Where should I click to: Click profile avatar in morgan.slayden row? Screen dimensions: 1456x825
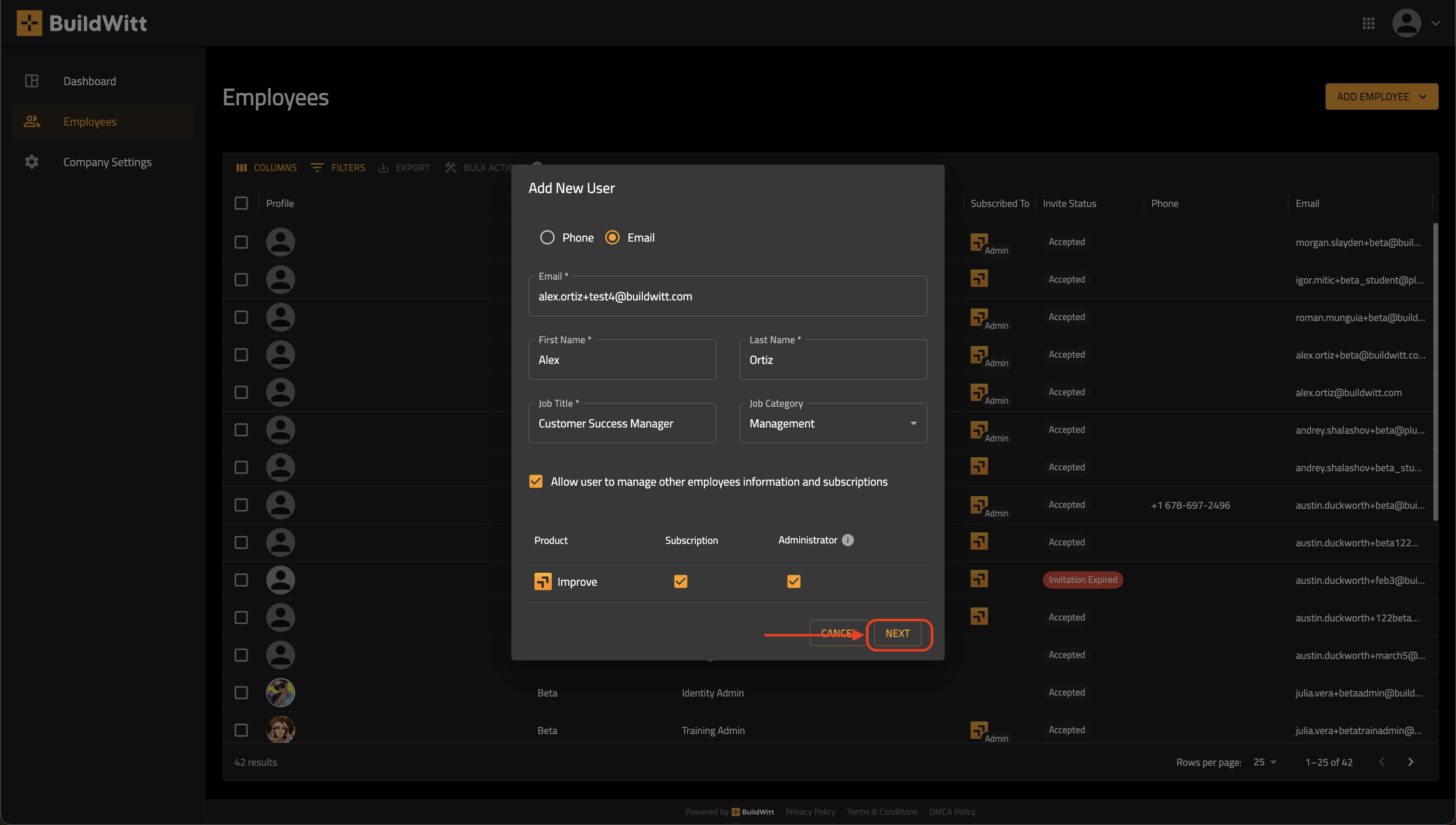pos(281,242)
